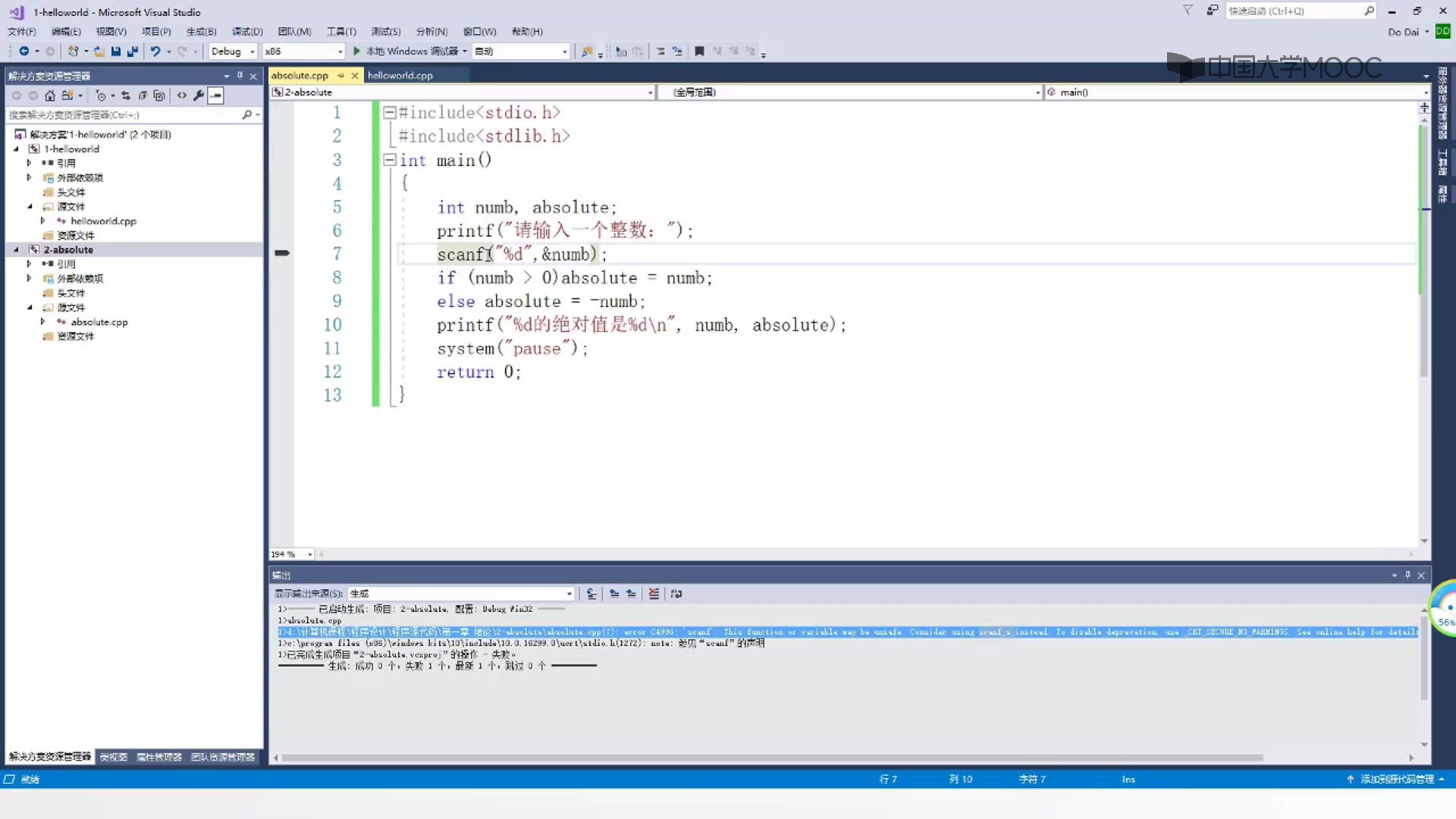Clear all output with the clear icon
The image size is (1456, 819).
[x=654, y=594]
